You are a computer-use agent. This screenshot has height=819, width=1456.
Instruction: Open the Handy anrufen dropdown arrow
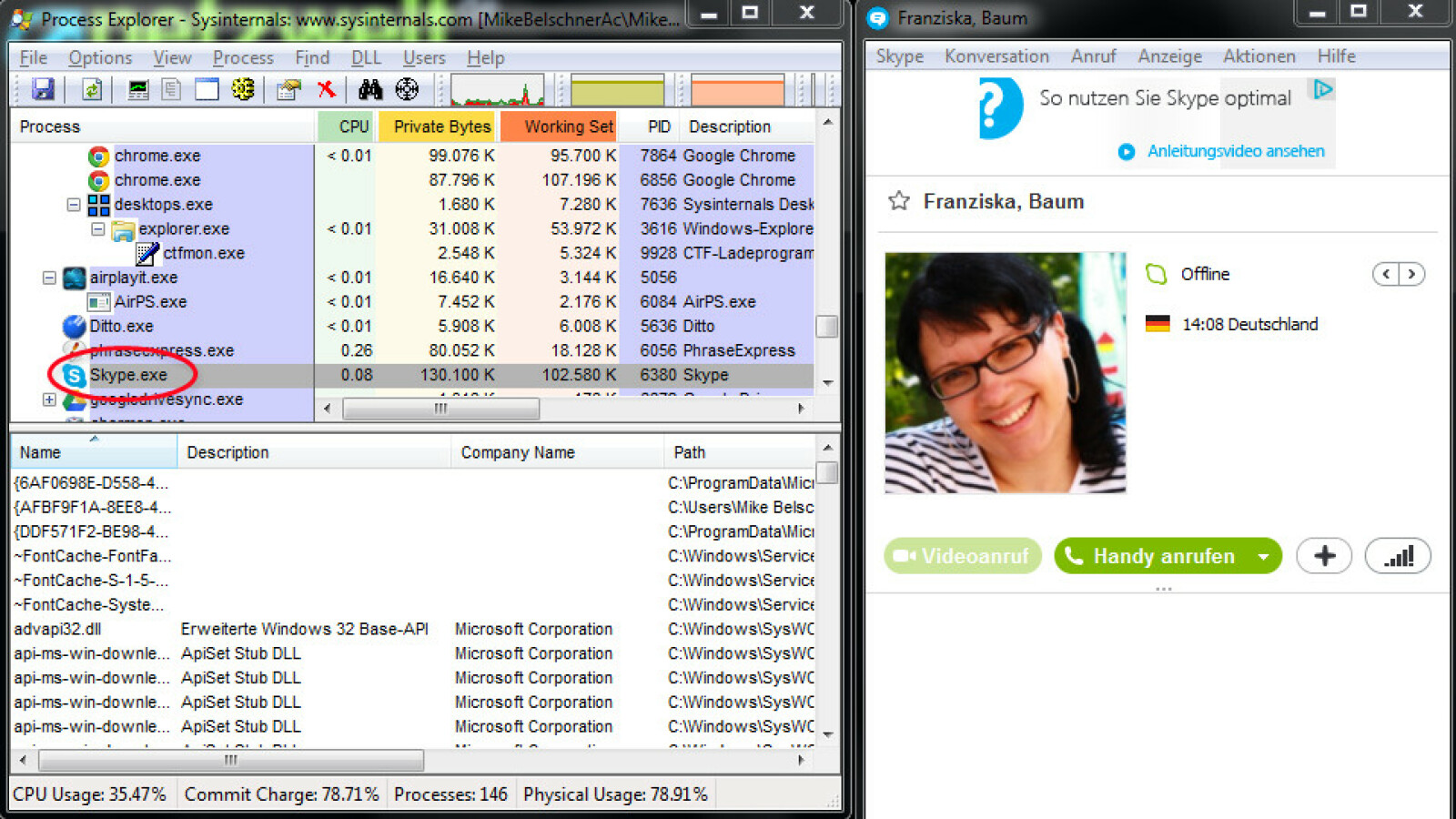click(x=1264, y=556)
